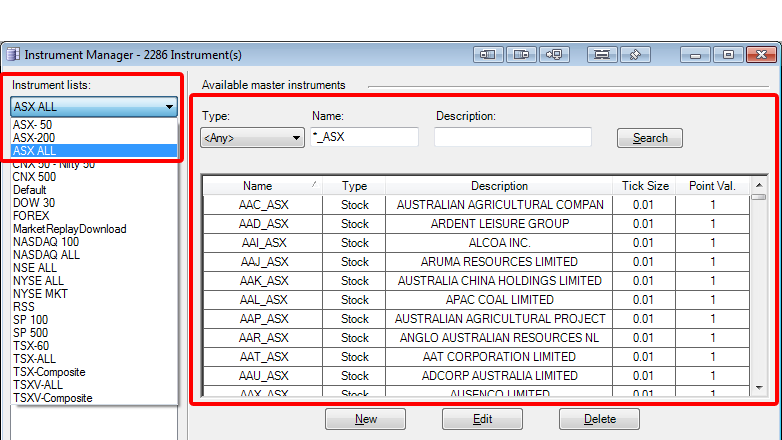Select highlighted ASX ALL list entry
Viewport: 782px width, 440px height.
click(x=94, y=151)
